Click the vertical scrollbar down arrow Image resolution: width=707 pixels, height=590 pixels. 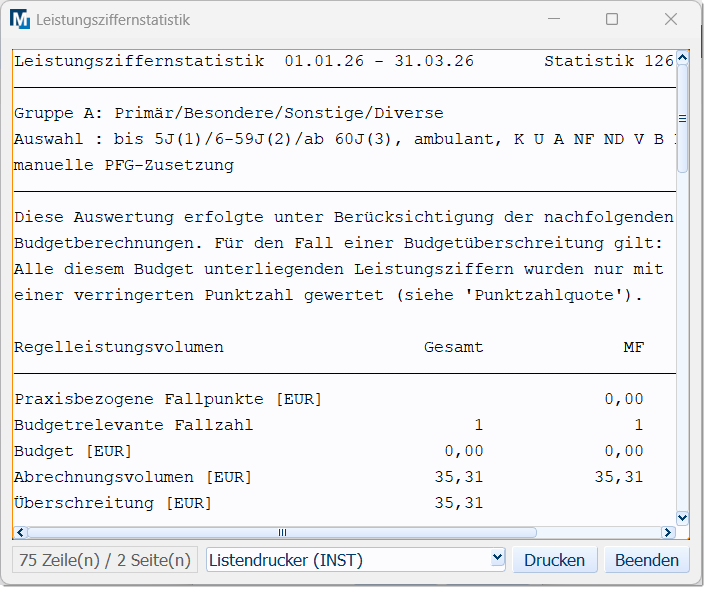pos(685,520)
